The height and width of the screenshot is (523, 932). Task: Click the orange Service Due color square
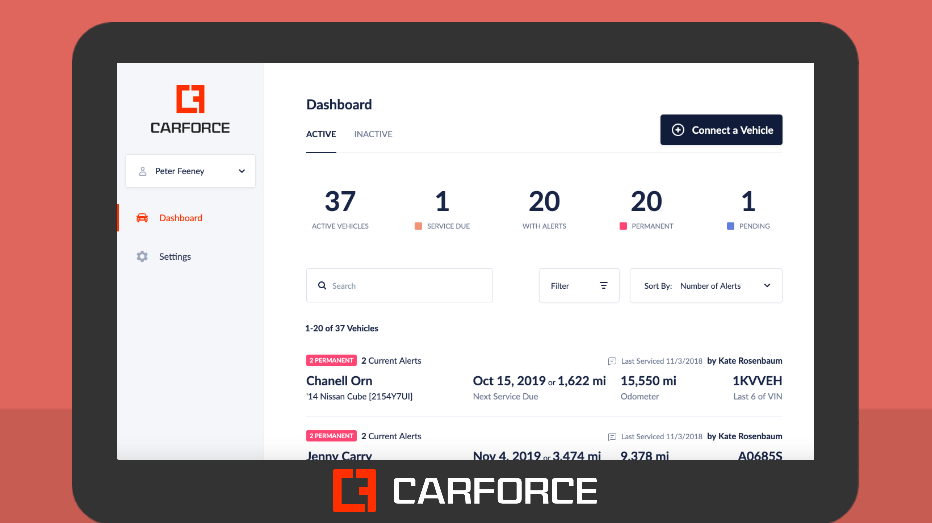coord(418,226)
